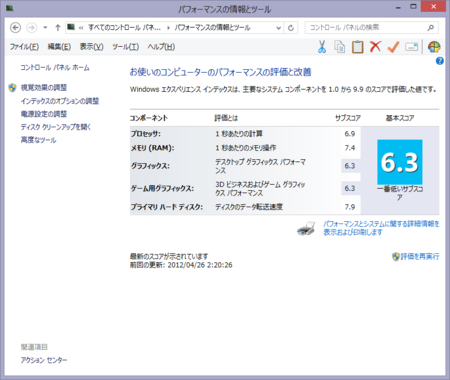450x380 pixels.
Task: Click 評価を再実行 to rerun assessment
Action: [x=420, y=256]
